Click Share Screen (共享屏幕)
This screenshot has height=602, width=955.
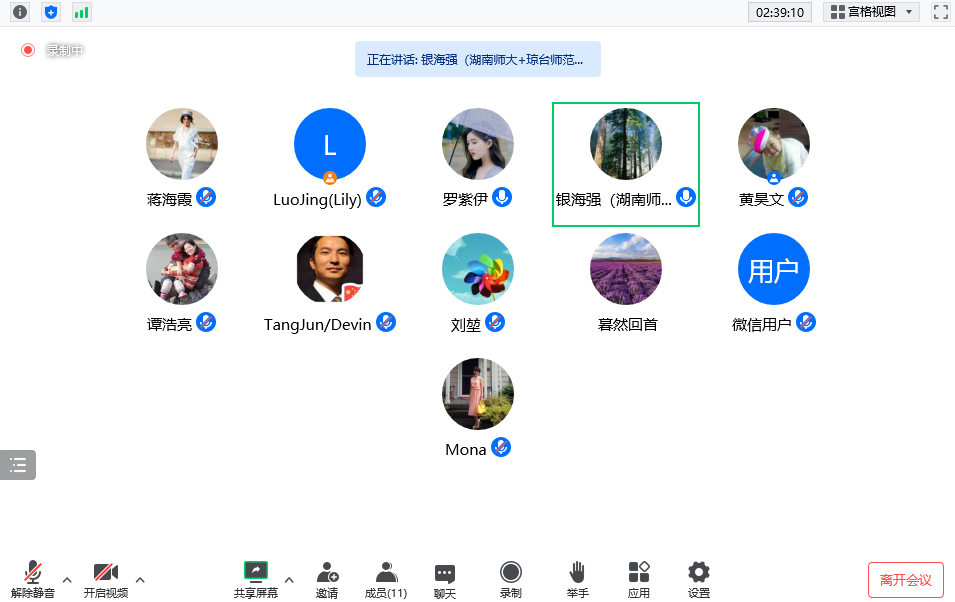[x=256, y=578]
